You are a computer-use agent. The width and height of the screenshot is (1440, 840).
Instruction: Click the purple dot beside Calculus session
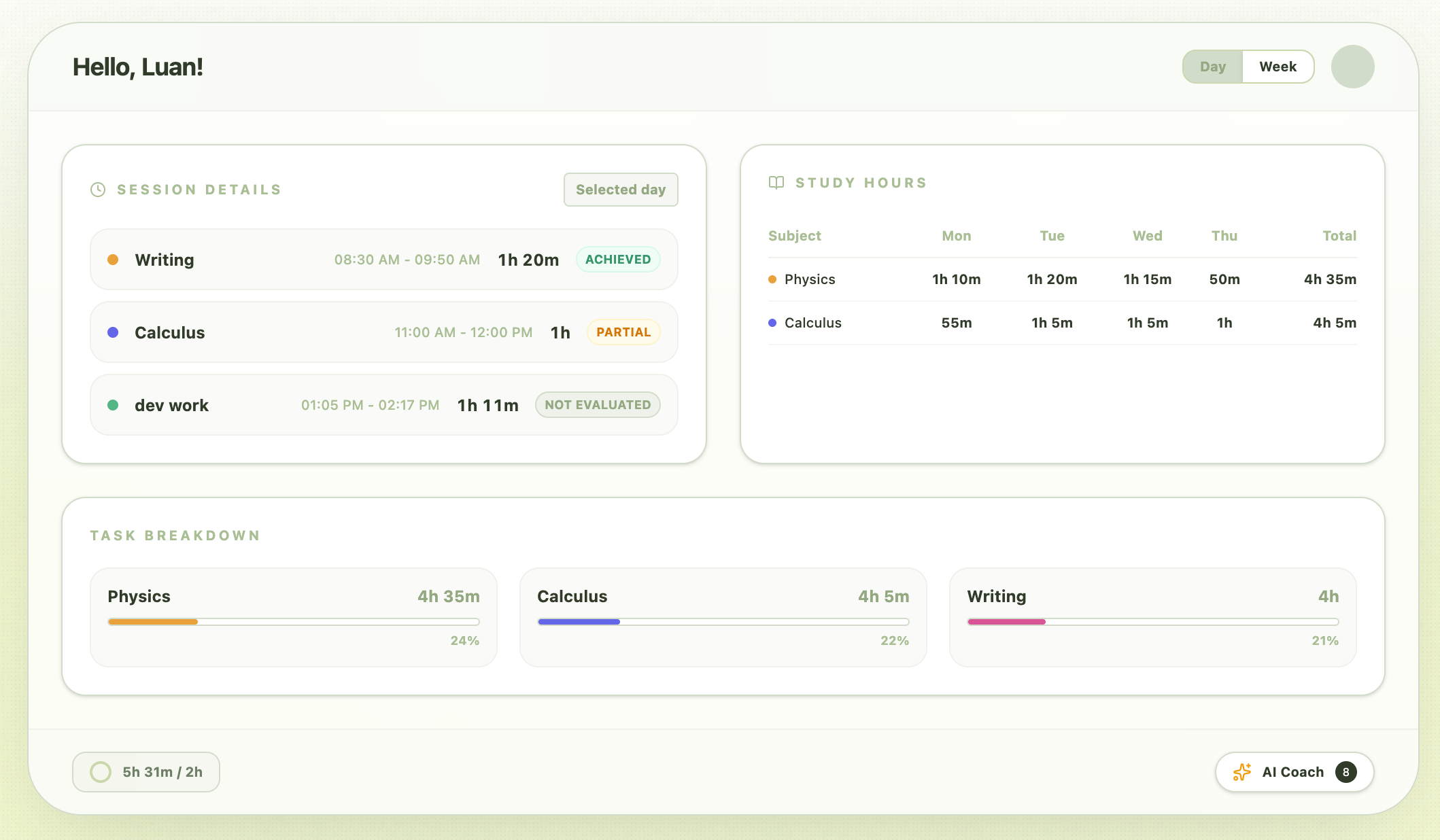coord(113,332)
